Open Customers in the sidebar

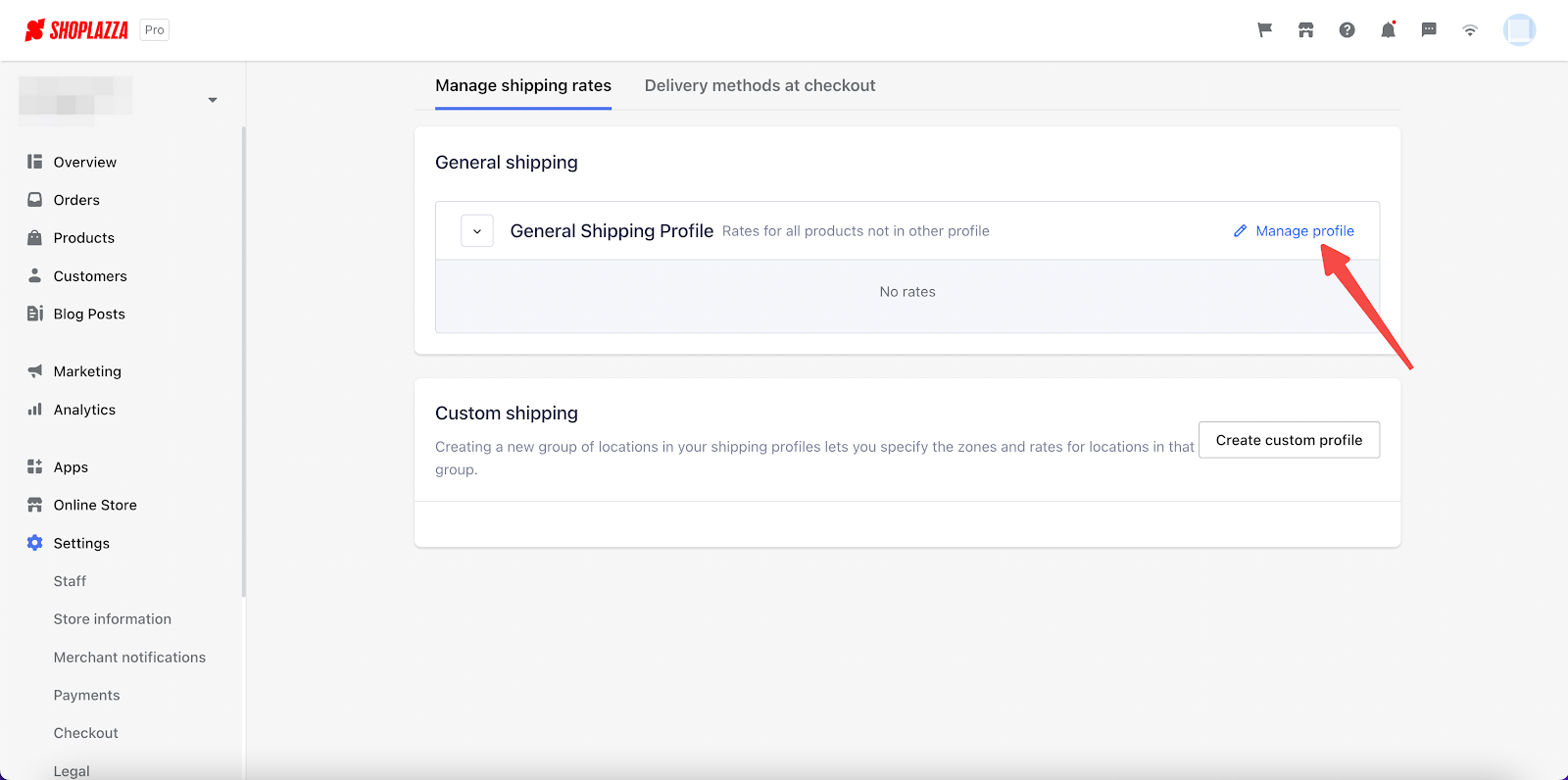[x=90, y=276]
